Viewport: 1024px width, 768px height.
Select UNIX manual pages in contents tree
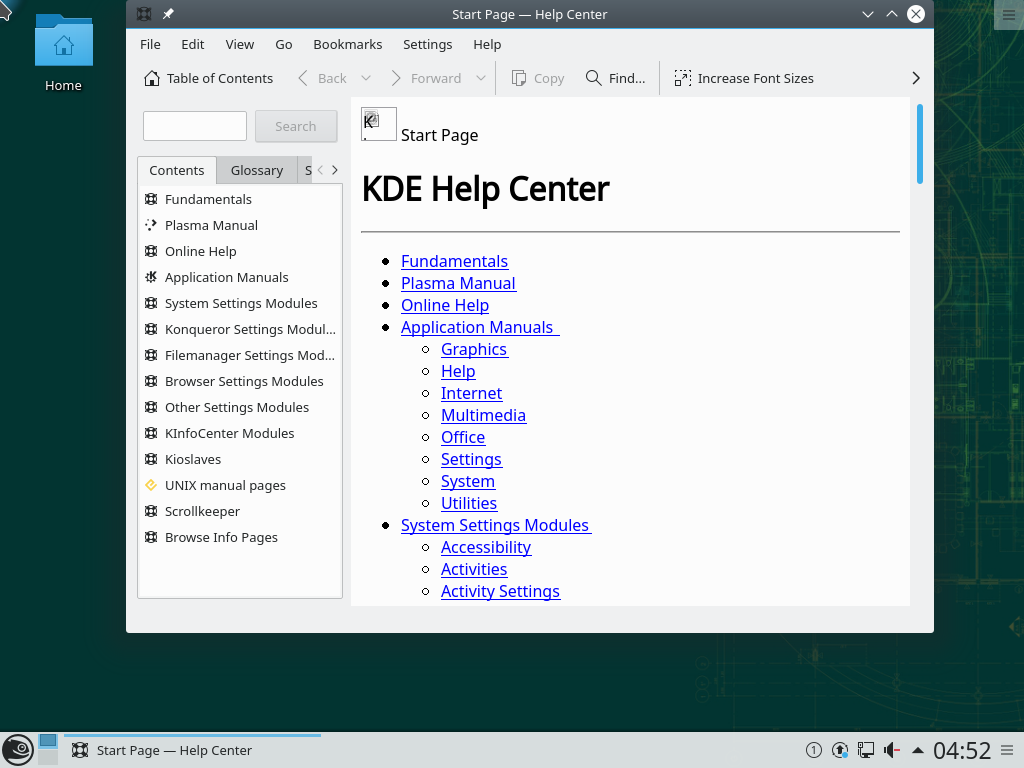click(x=225, y=485)
